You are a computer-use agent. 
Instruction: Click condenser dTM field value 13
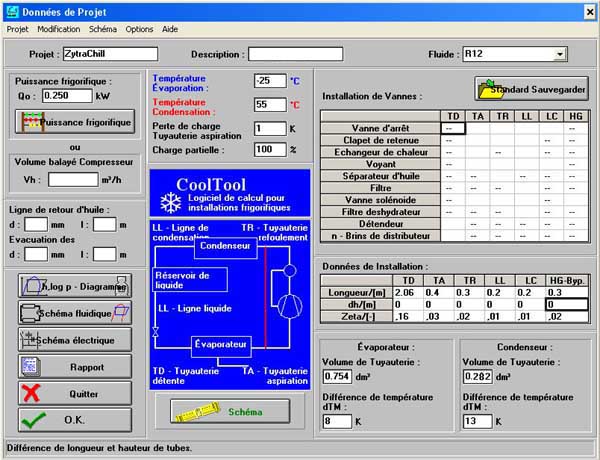(x=478, y=421)
